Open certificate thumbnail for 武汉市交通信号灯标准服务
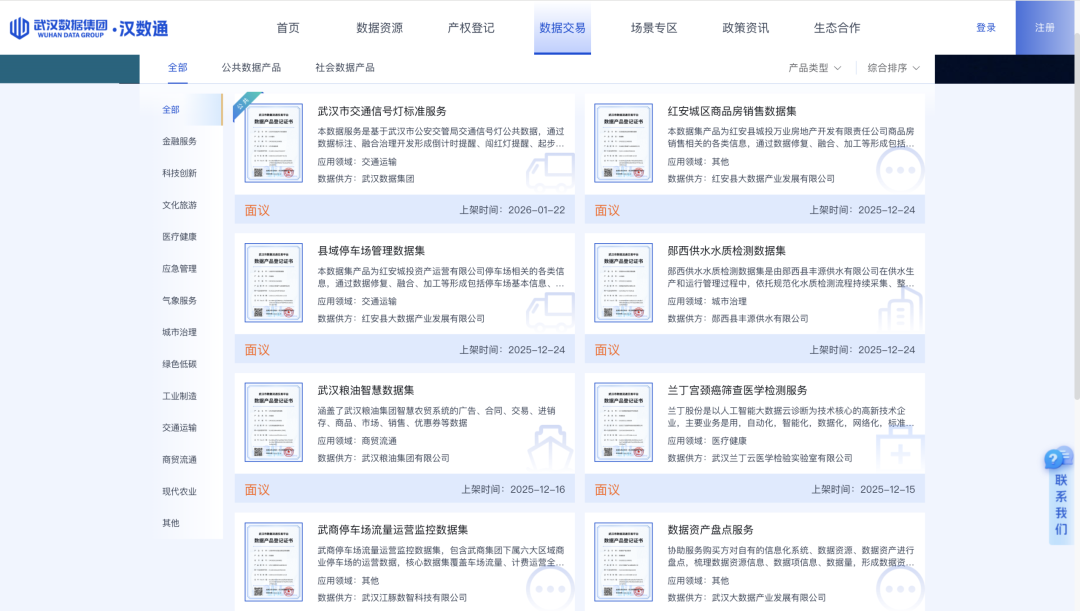Image resolution: width=1080 pixels, height=611 pixels. coord(273,143)
